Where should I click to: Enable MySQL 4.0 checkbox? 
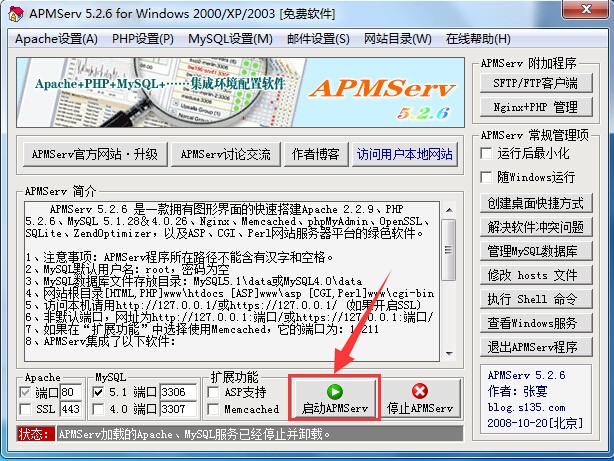pyautogui.click(x=98, y=409)
